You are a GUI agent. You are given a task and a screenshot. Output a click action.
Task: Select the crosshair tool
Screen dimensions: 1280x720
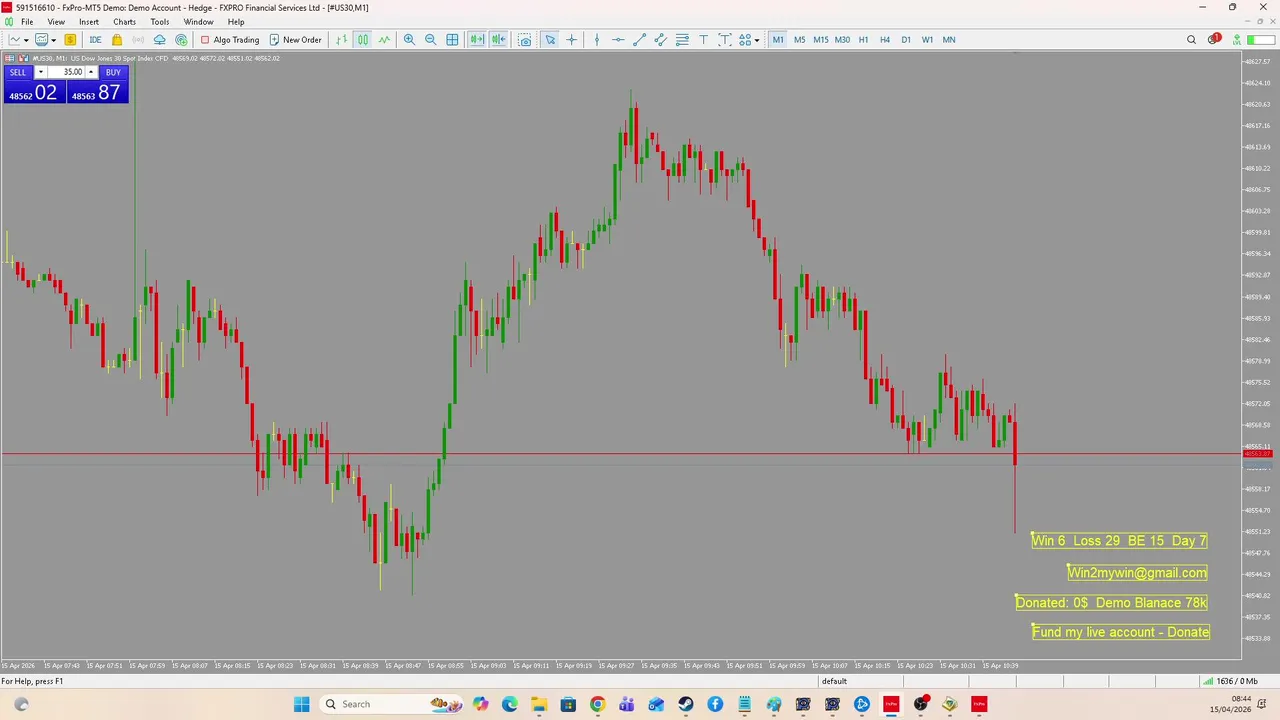coord(572,40)
